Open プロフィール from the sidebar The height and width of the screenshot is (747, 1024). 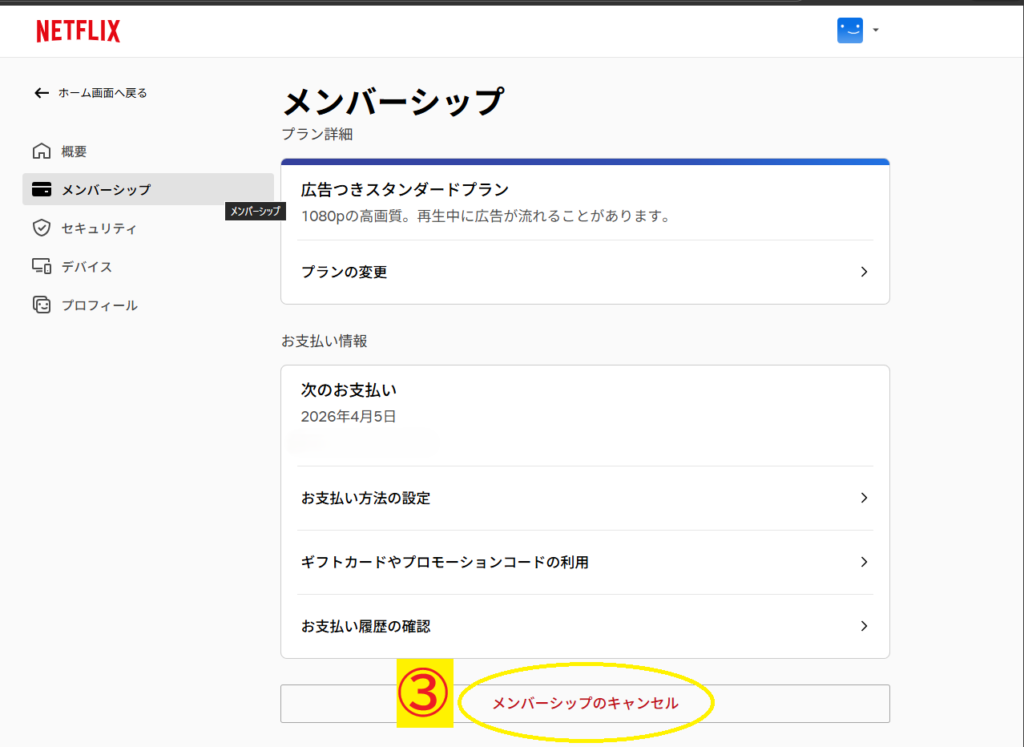(99, 305)
